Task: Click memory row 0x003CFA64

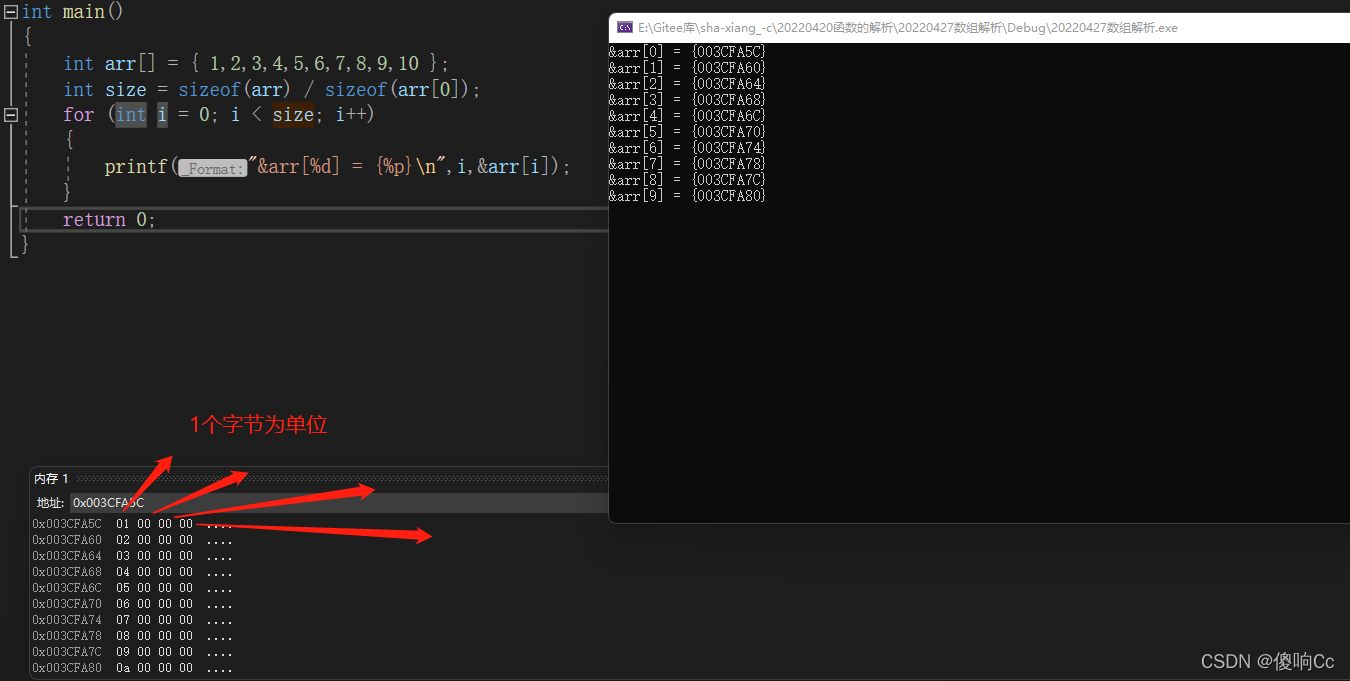Action: pyautogui.click(x=132, y=556)
